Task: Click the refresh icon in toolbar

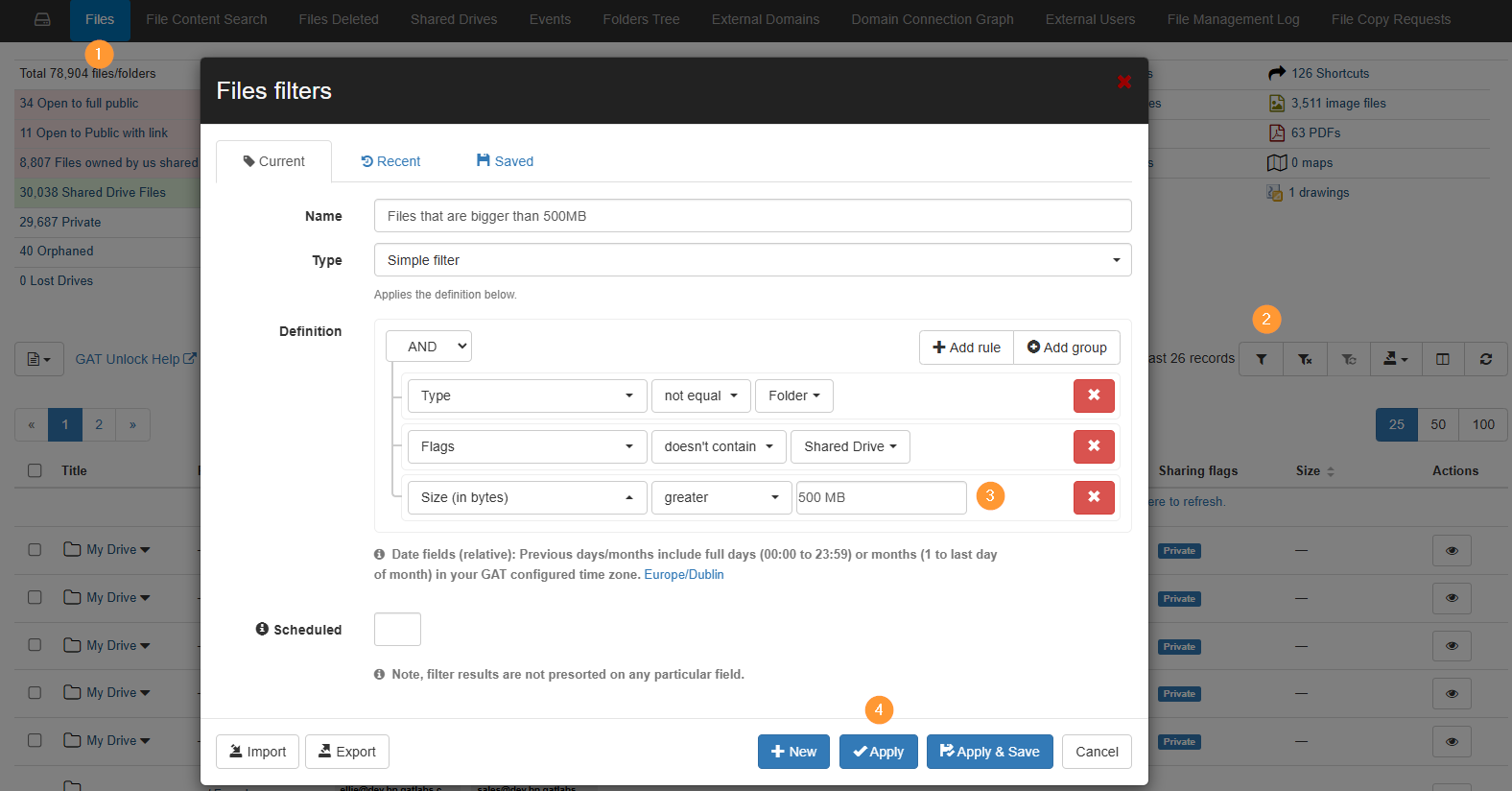Action: point(1485,359)
